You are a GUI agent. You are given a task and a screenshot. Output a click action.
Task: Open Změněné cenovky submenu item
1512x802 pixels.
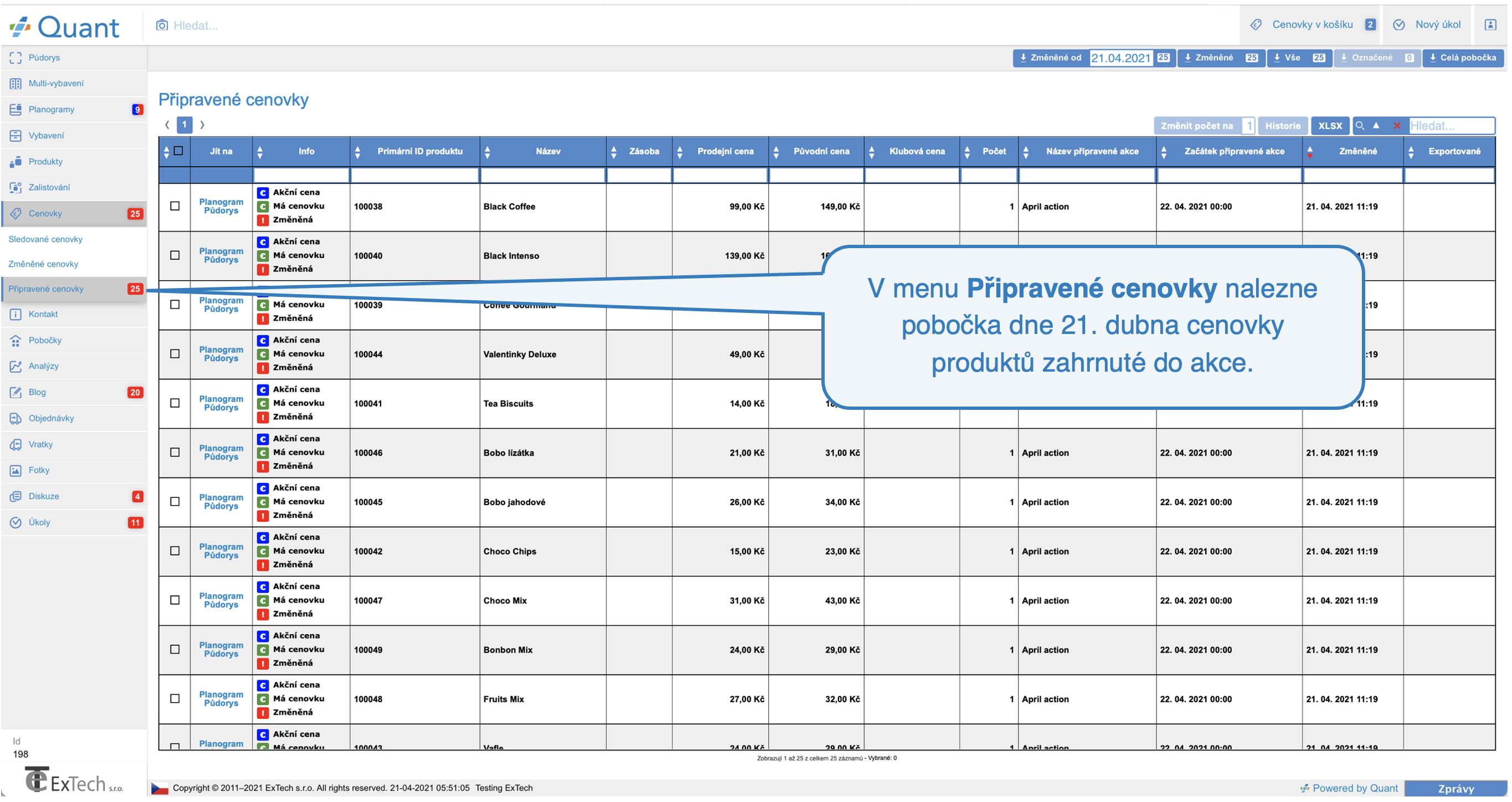43,264
